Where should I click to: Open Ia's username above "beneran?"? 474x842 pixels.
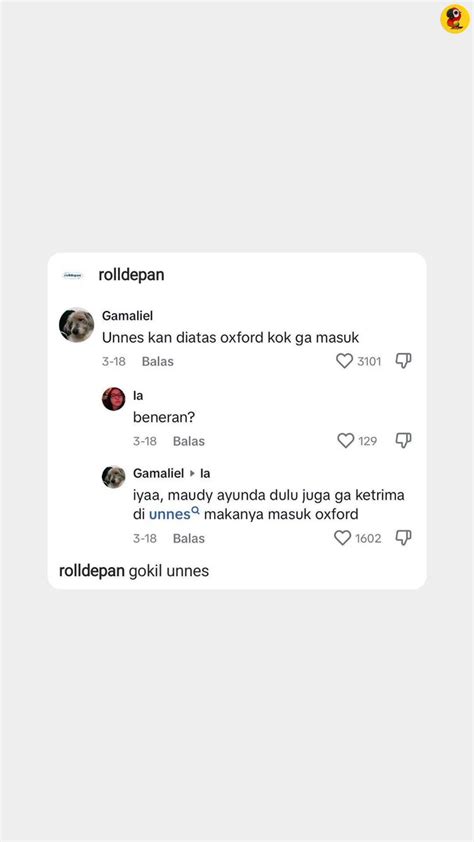(138, 396)
